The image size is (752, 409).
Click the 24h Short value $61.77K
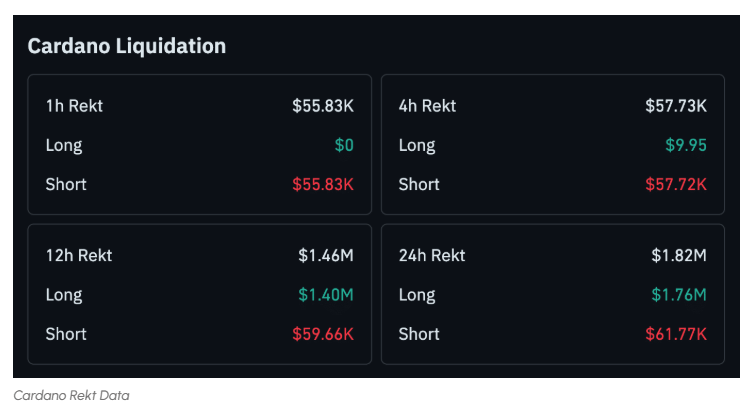coord(676,334)
